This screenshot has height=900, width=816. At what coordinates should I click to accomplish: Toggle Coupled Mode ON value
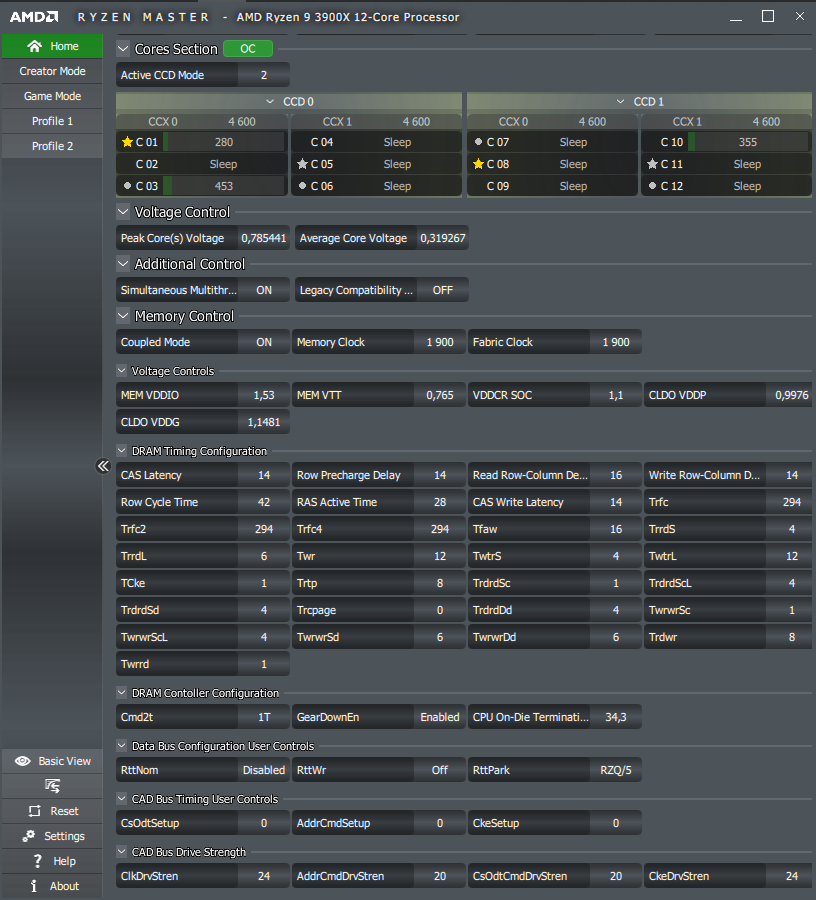tap(264, 342)
